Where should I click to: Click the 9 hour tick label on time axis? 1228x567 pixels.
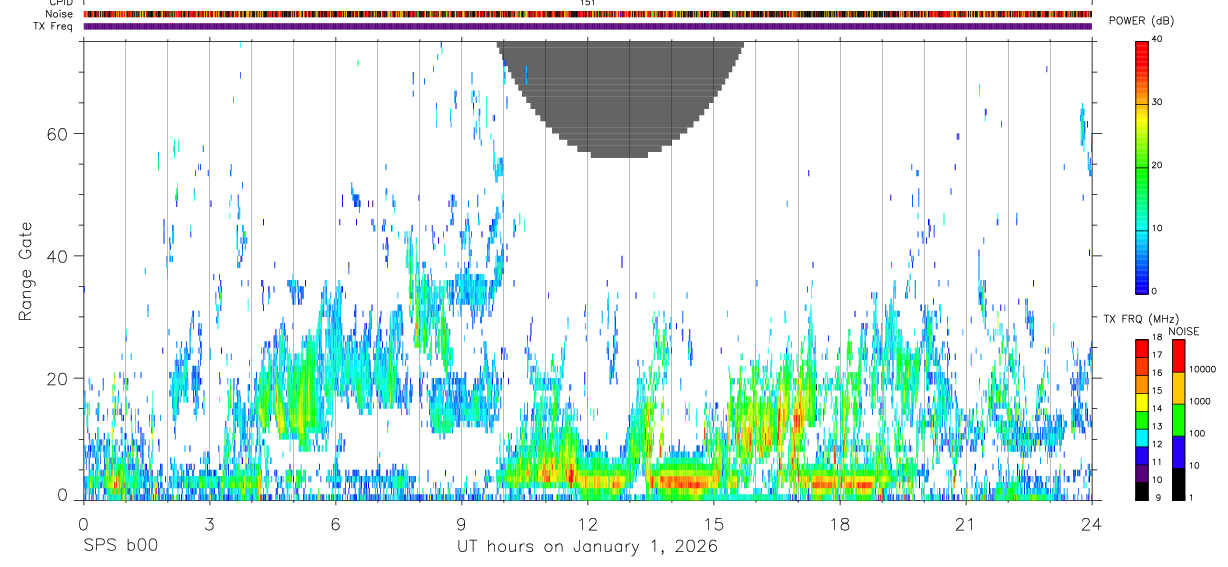[461, 523]
